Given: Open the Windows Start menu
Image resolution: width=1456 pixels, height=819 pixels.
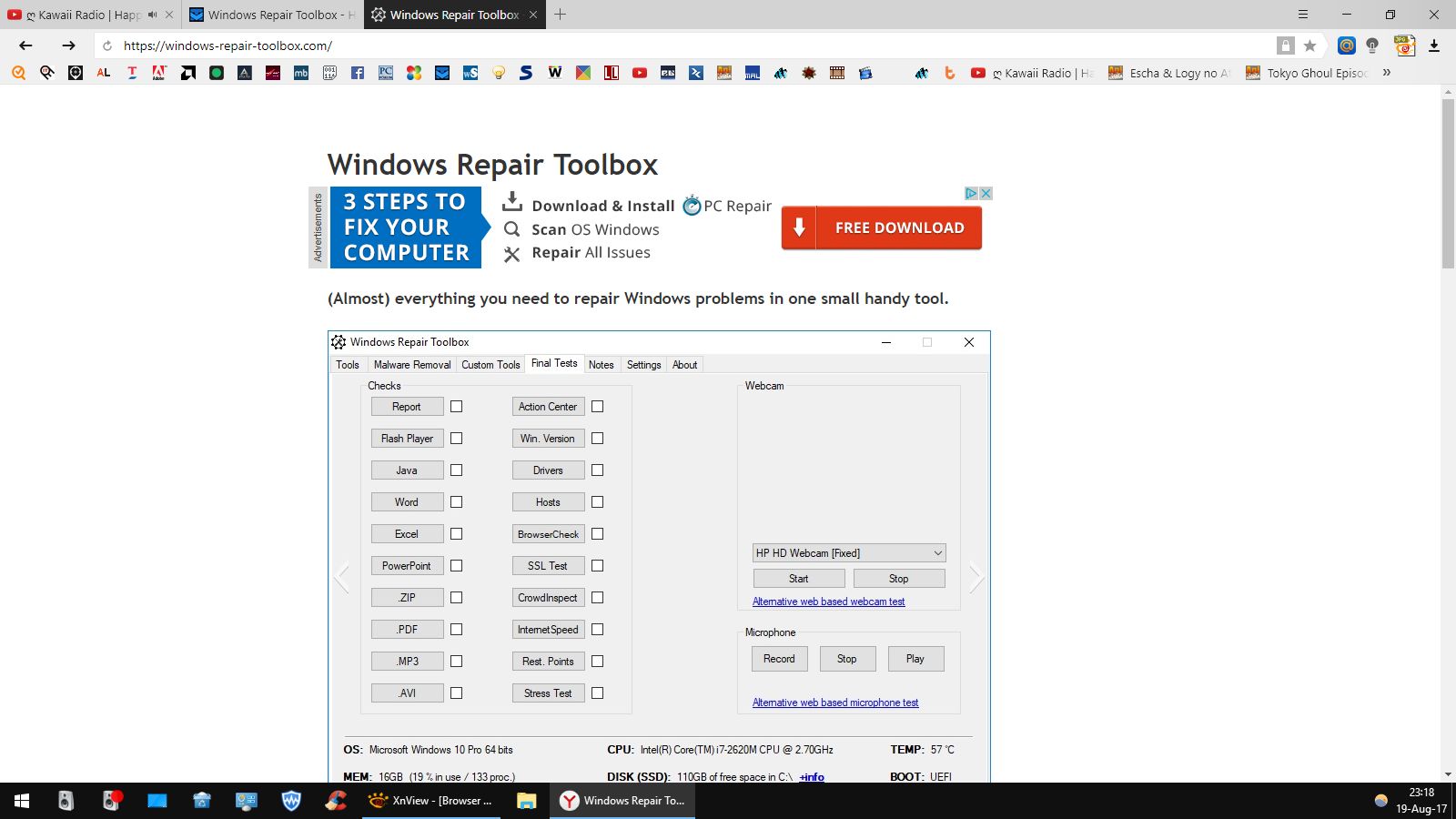Looking at the screenshot, I should point(22,801).
